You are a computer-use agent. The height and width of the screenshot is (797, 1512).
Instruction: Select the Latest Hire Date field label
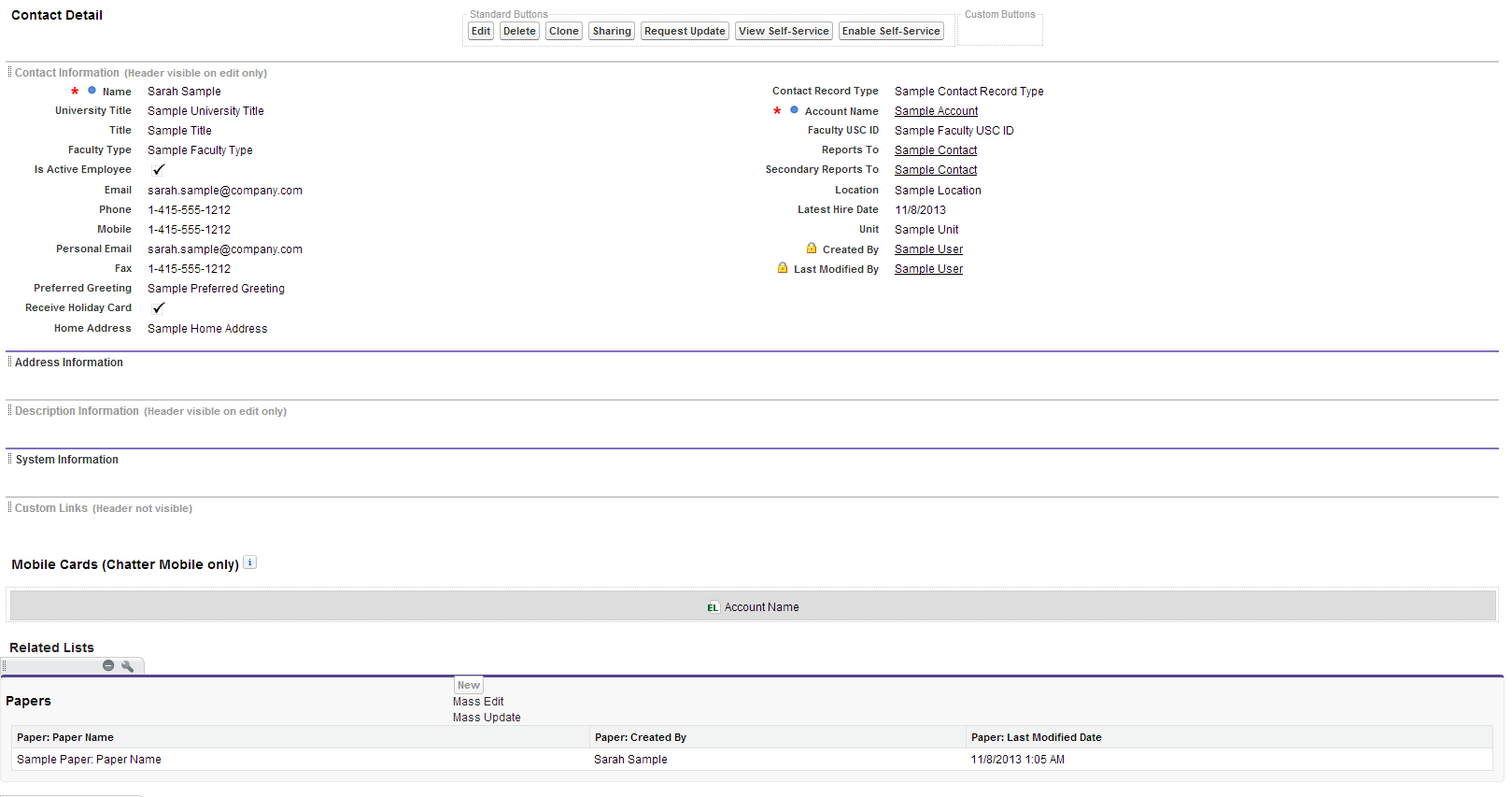point(838,209)
